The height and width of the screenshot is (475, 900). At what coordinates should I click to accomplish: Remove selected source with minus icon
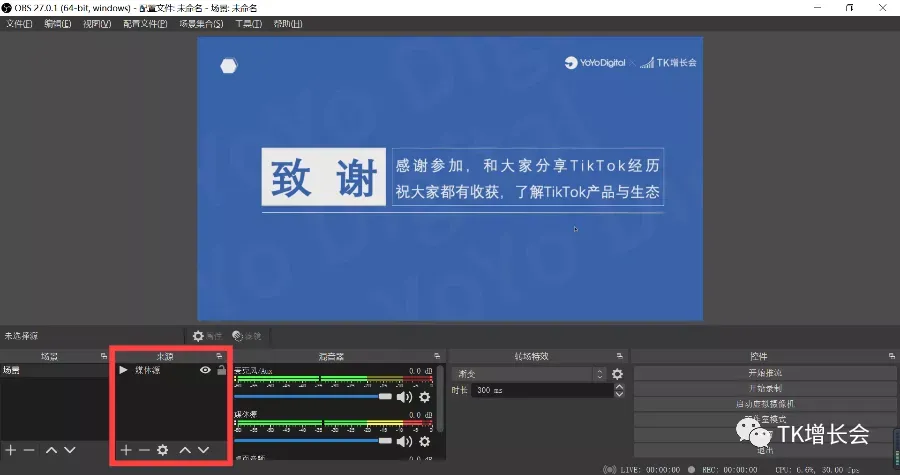click(144, 450)
